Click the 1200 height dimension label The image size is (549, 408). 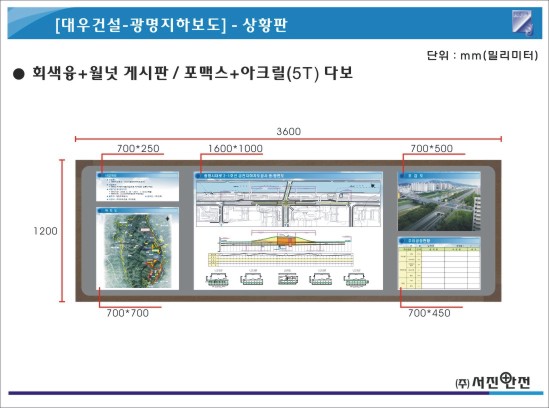(46, 231)
